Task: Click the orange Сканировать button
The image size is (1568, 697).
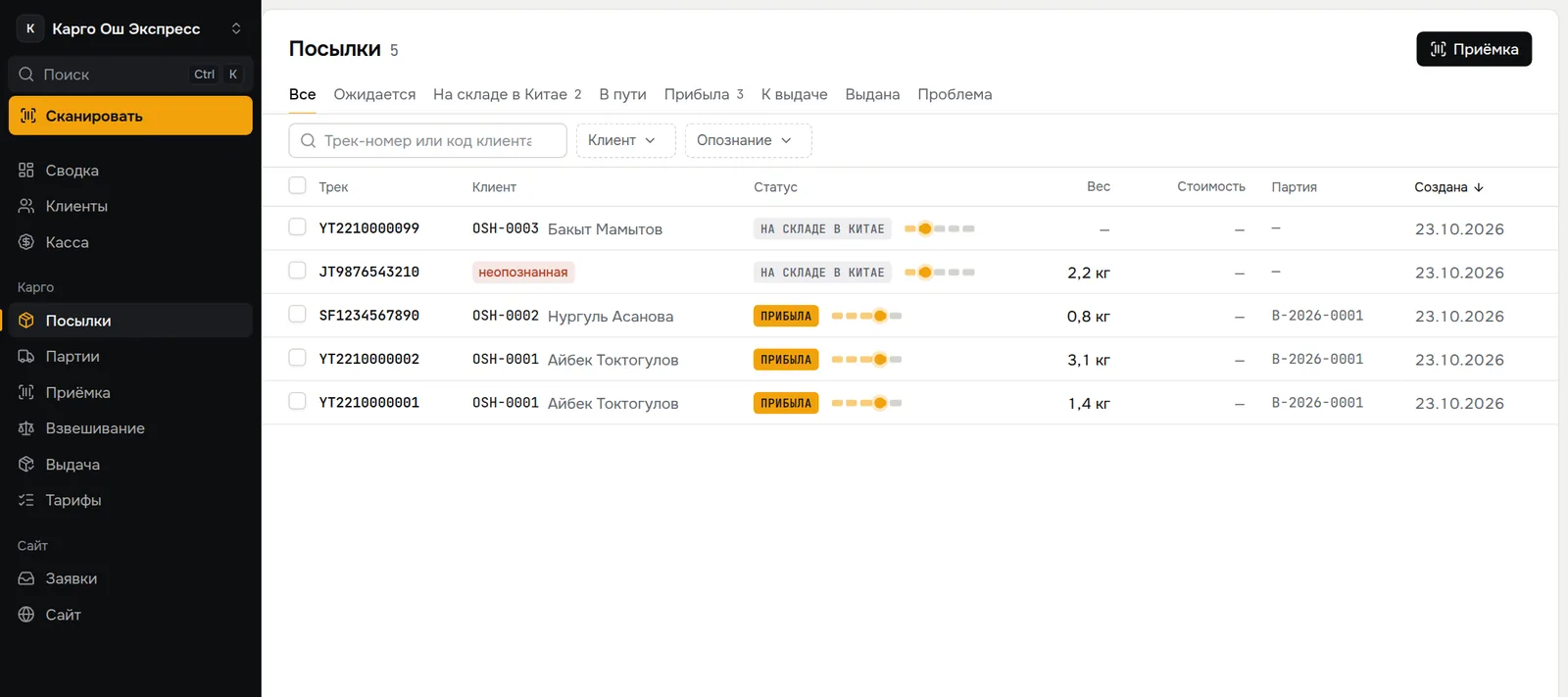Action: (130, 116)
